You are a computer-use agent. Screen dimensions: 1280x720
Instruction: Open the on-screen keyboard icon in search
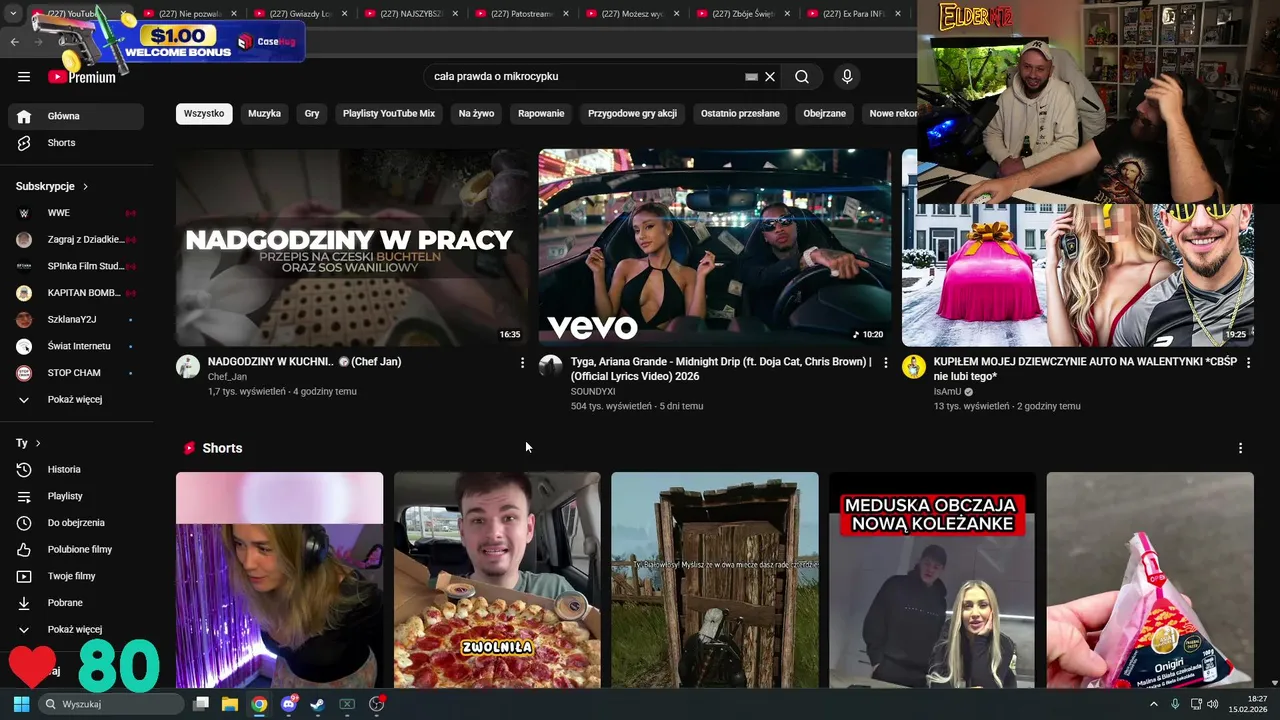751,76
